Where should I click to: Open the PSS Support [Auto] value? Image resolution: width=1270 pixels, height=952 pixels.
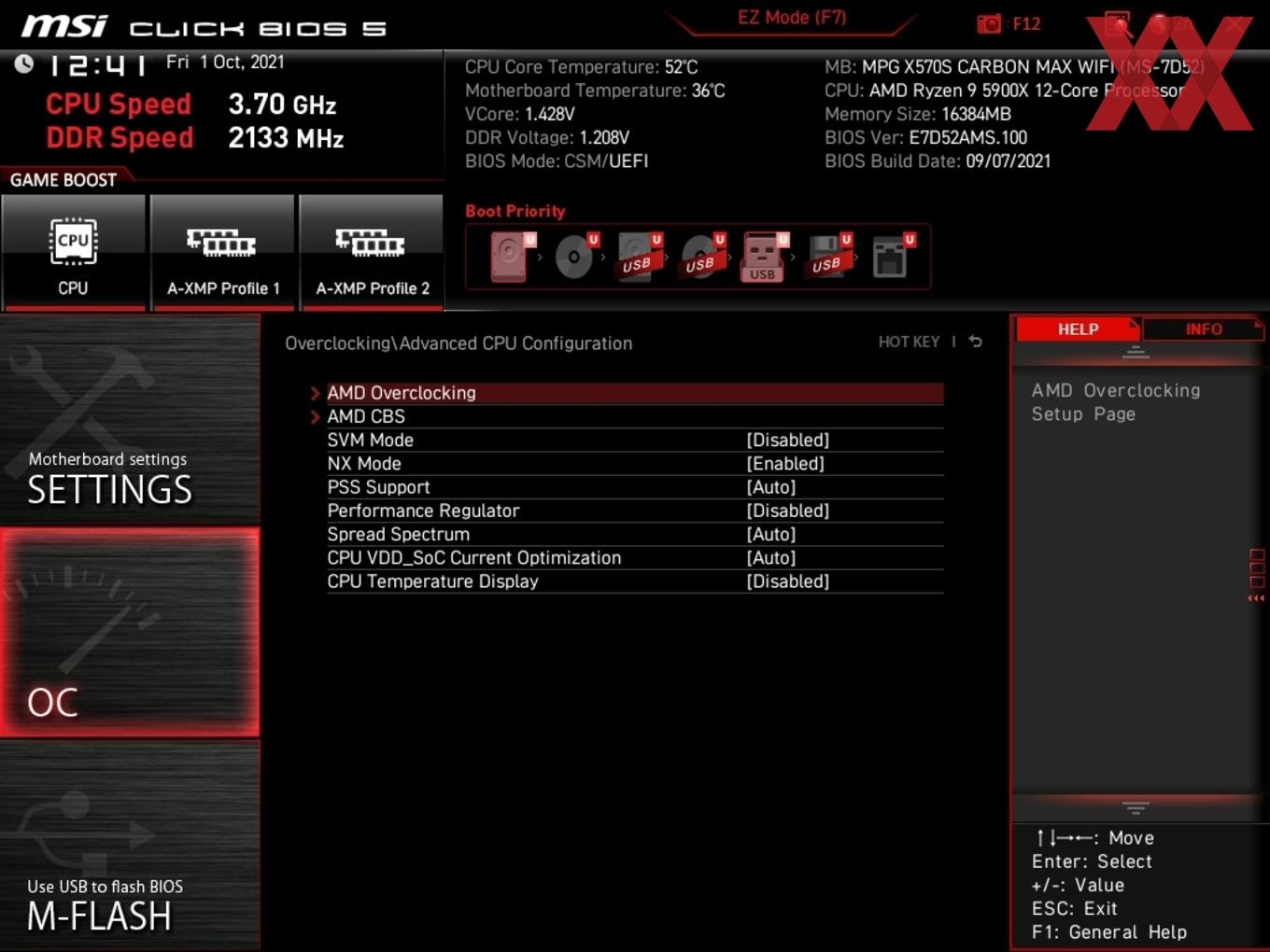tap(770, 487)
